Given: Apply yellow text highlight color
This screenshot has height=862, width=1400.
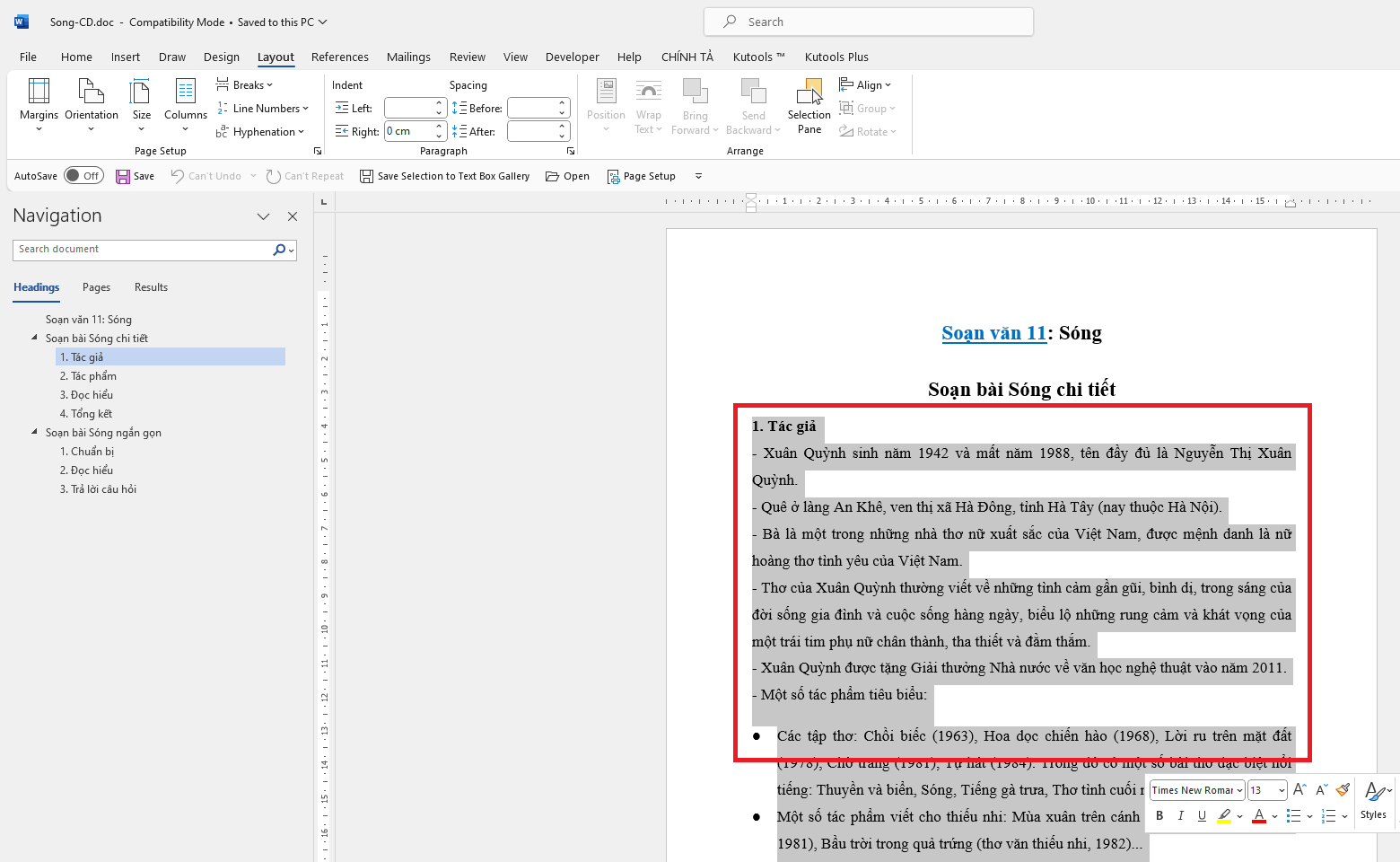Looking at the screenshot, I should (x=1224, y=815).
